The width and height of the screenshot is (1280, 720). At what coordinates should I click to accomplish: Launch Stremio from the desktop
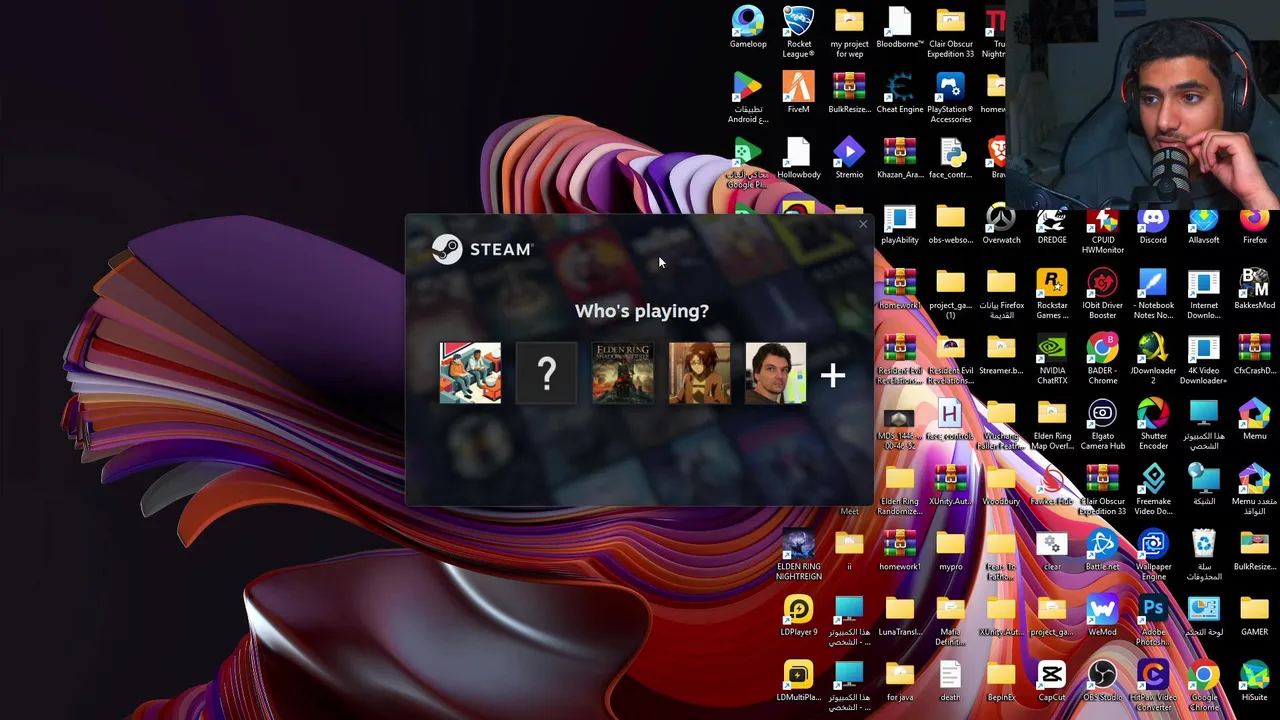849,158
